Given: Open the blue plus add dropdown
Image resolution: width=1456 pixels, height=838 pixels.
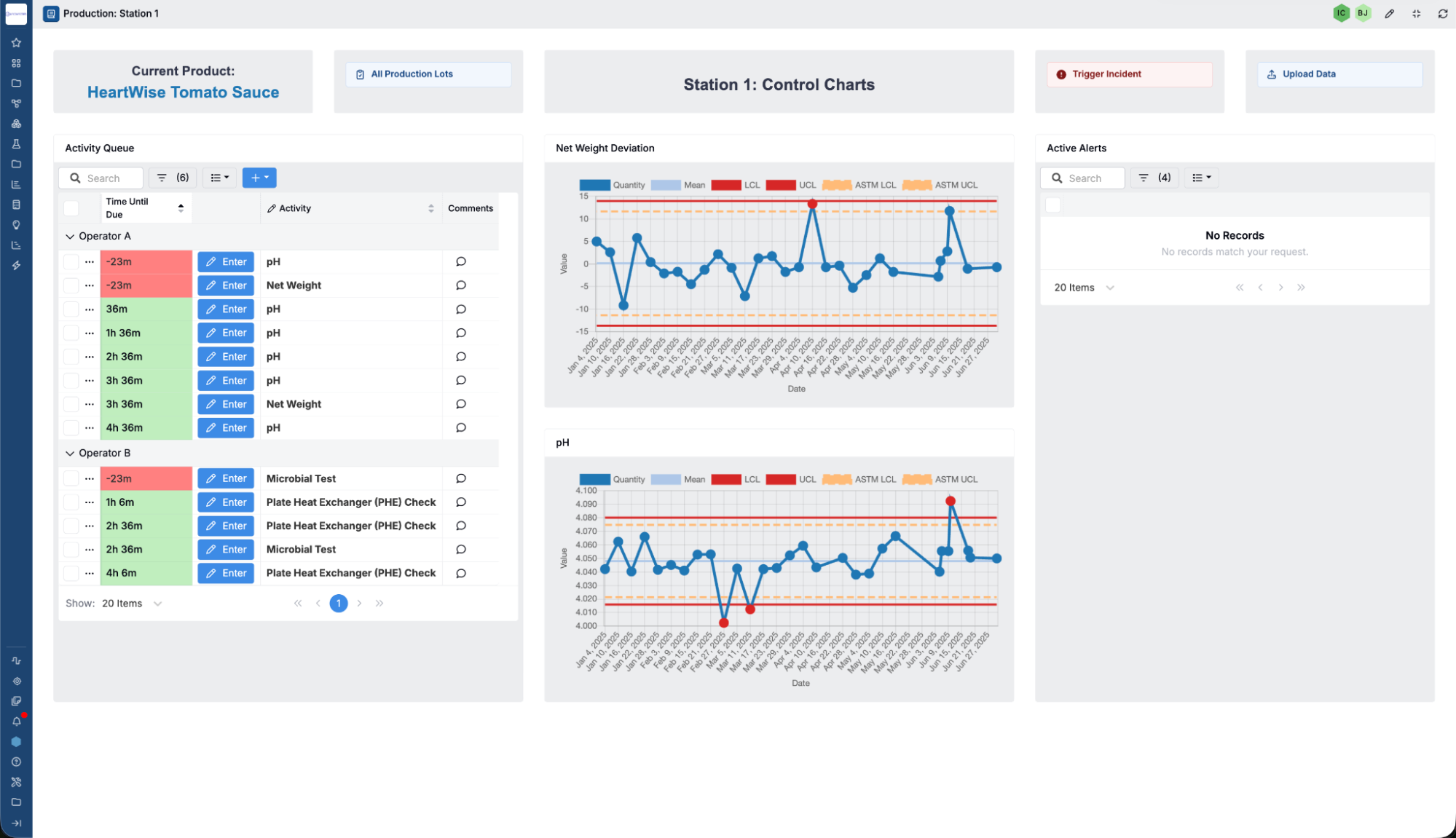Looking at the screenshot, I should click(259, 178).
